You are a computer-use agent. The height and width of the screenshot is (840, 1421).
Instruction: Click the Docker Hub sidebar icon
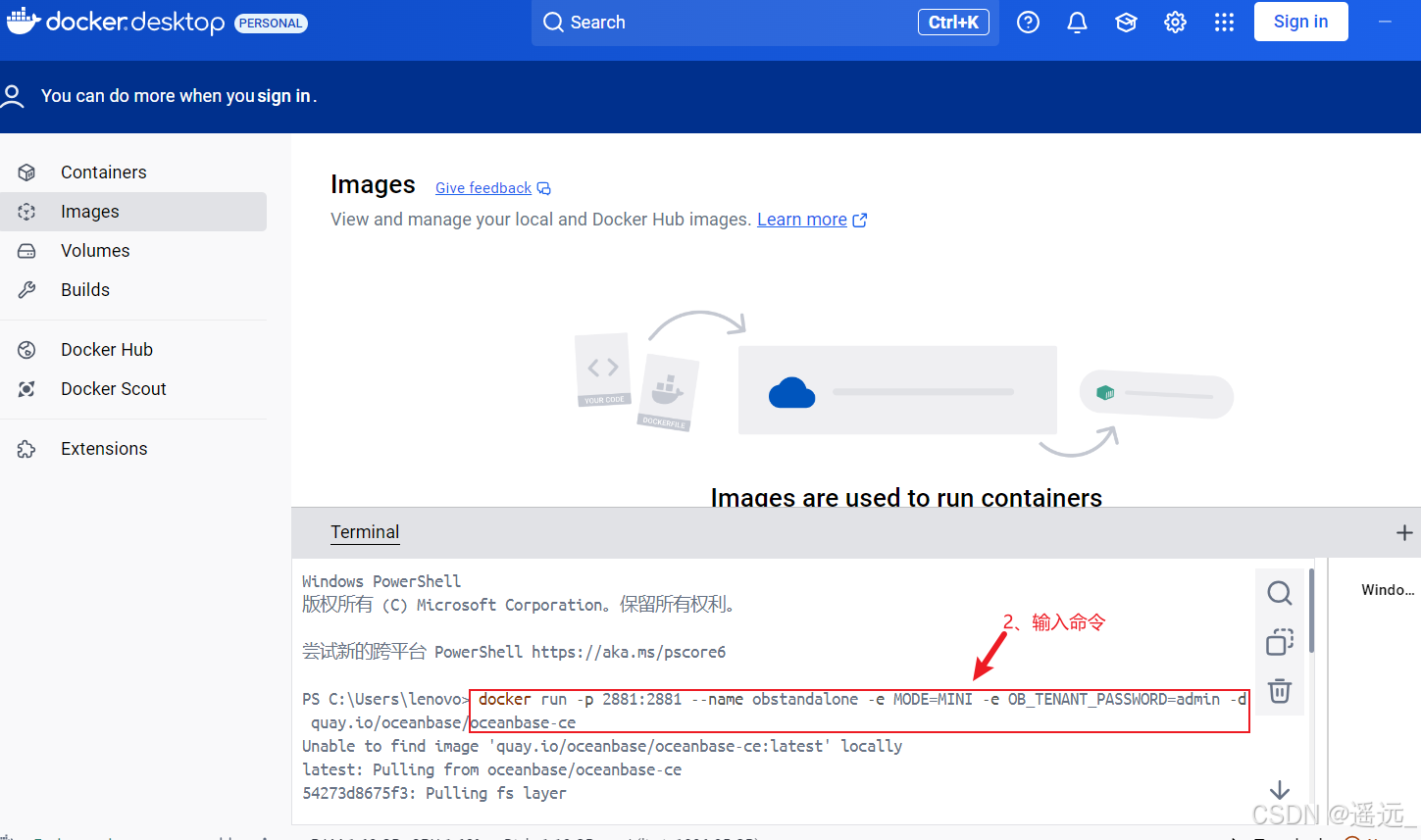[x=26, y=350]
